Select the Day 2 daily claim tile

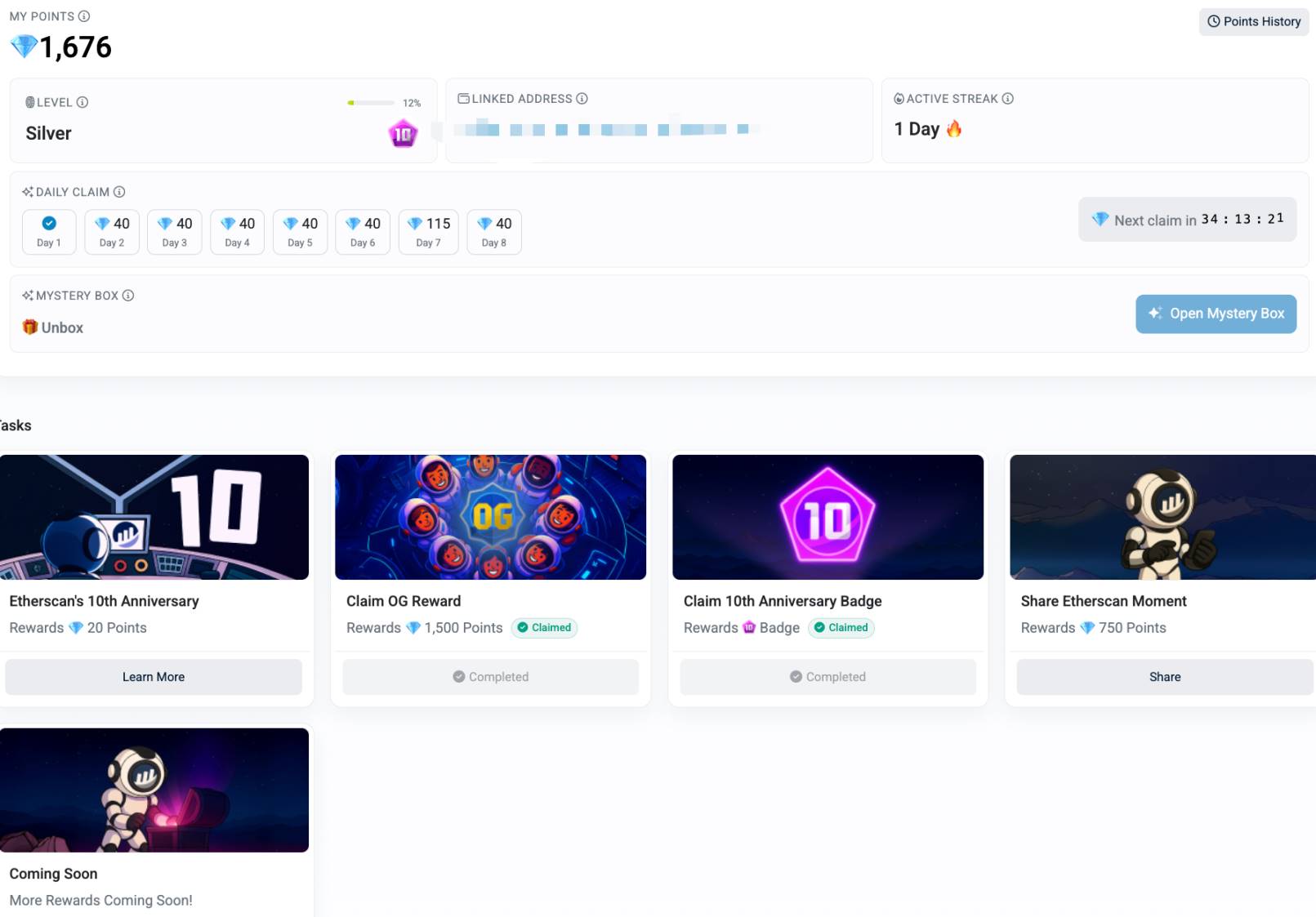pos(112,232)
